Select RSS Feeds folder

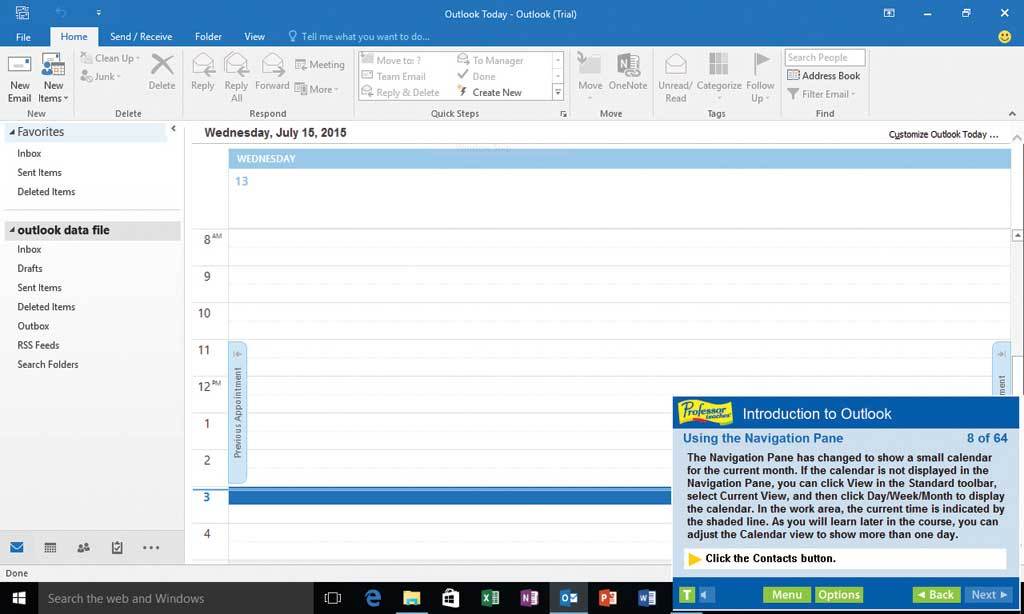coord(38,345)
